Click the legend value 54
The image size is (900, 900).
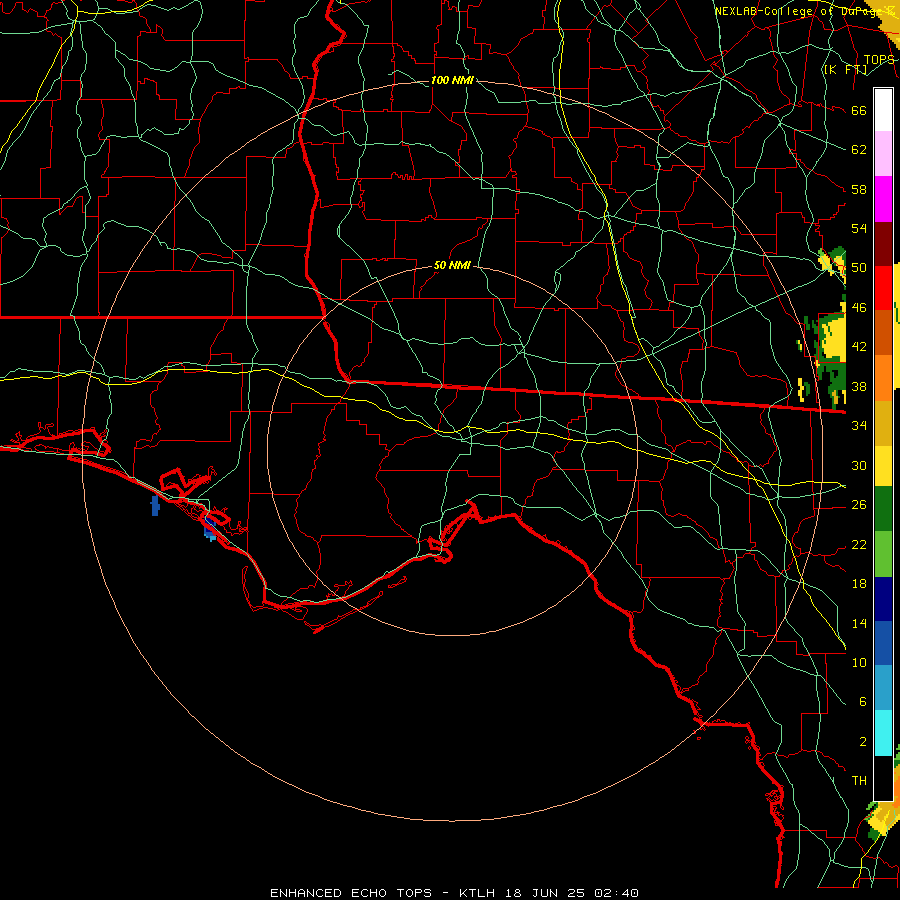tap(859, 228)
